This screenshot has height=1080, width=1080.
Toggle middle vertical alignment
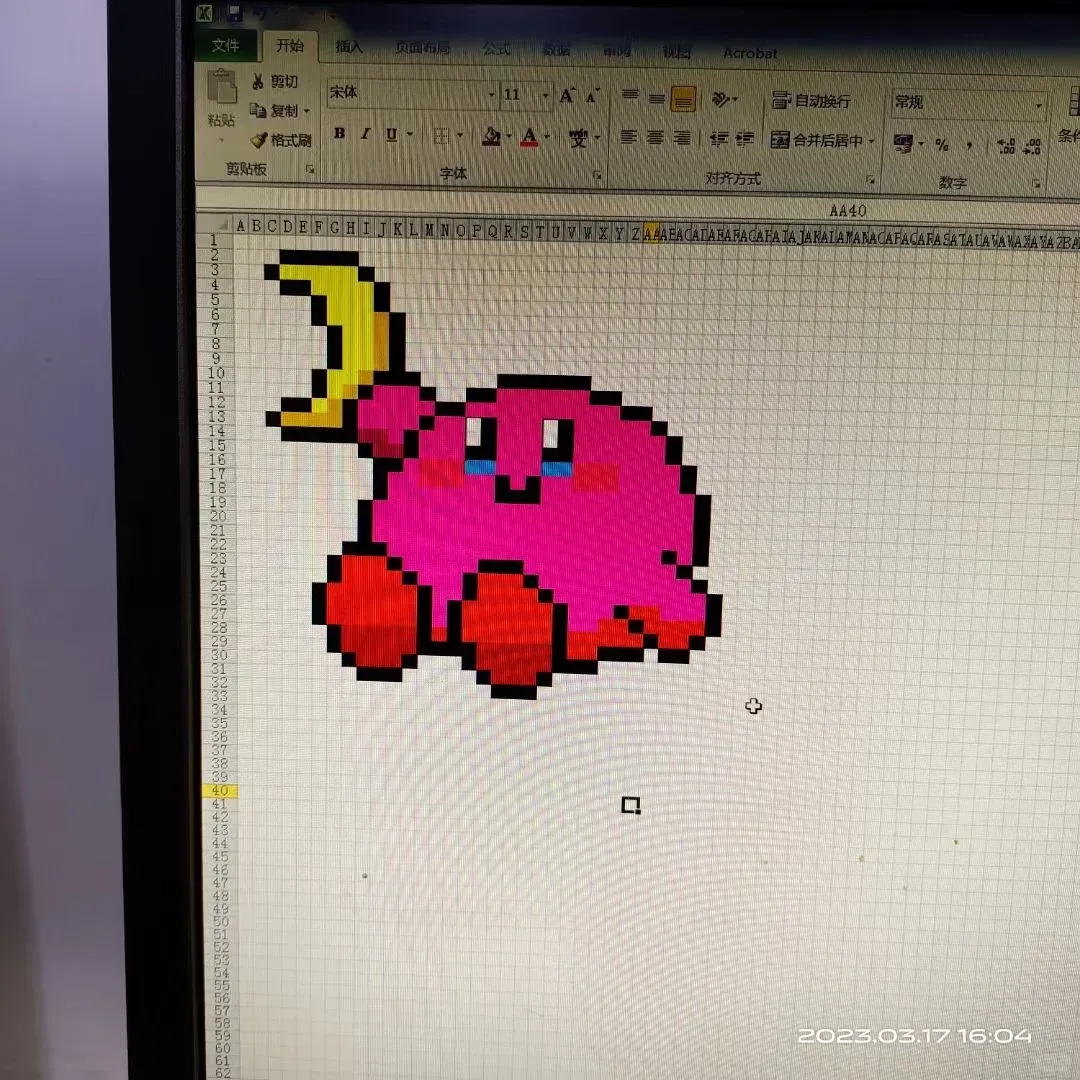click(656, 98)
